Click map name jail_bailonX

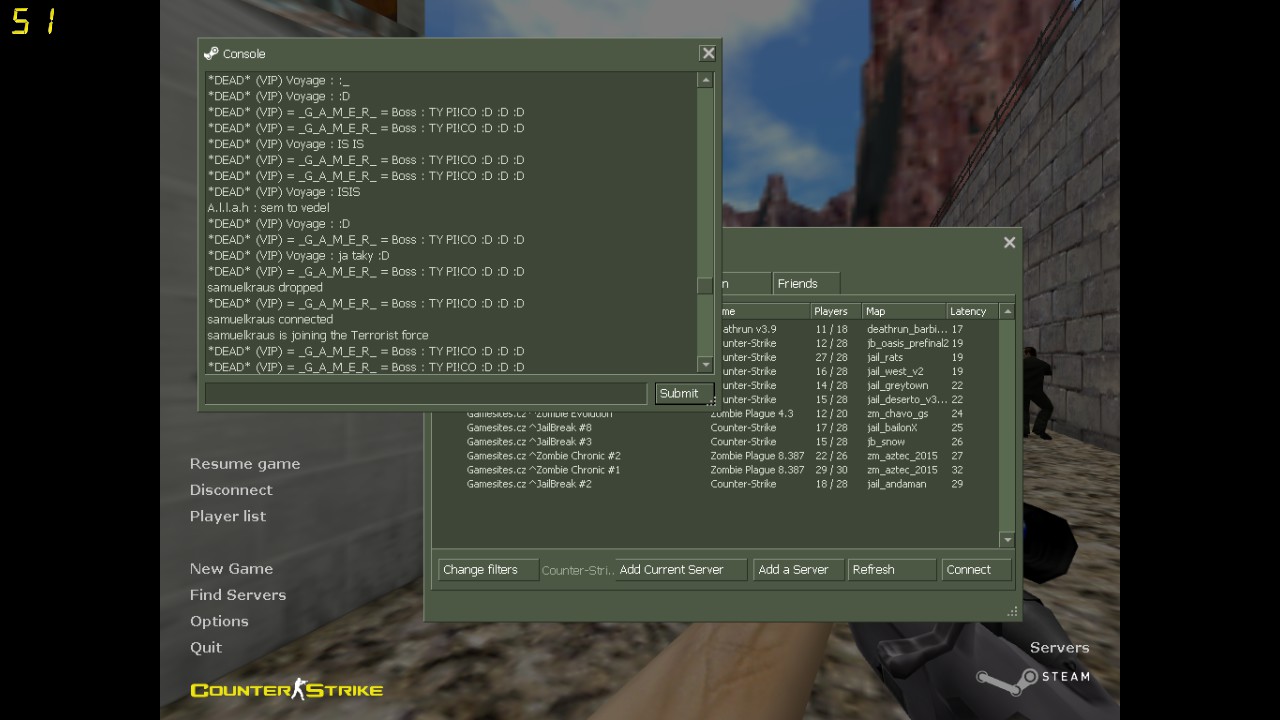[892, 428]
